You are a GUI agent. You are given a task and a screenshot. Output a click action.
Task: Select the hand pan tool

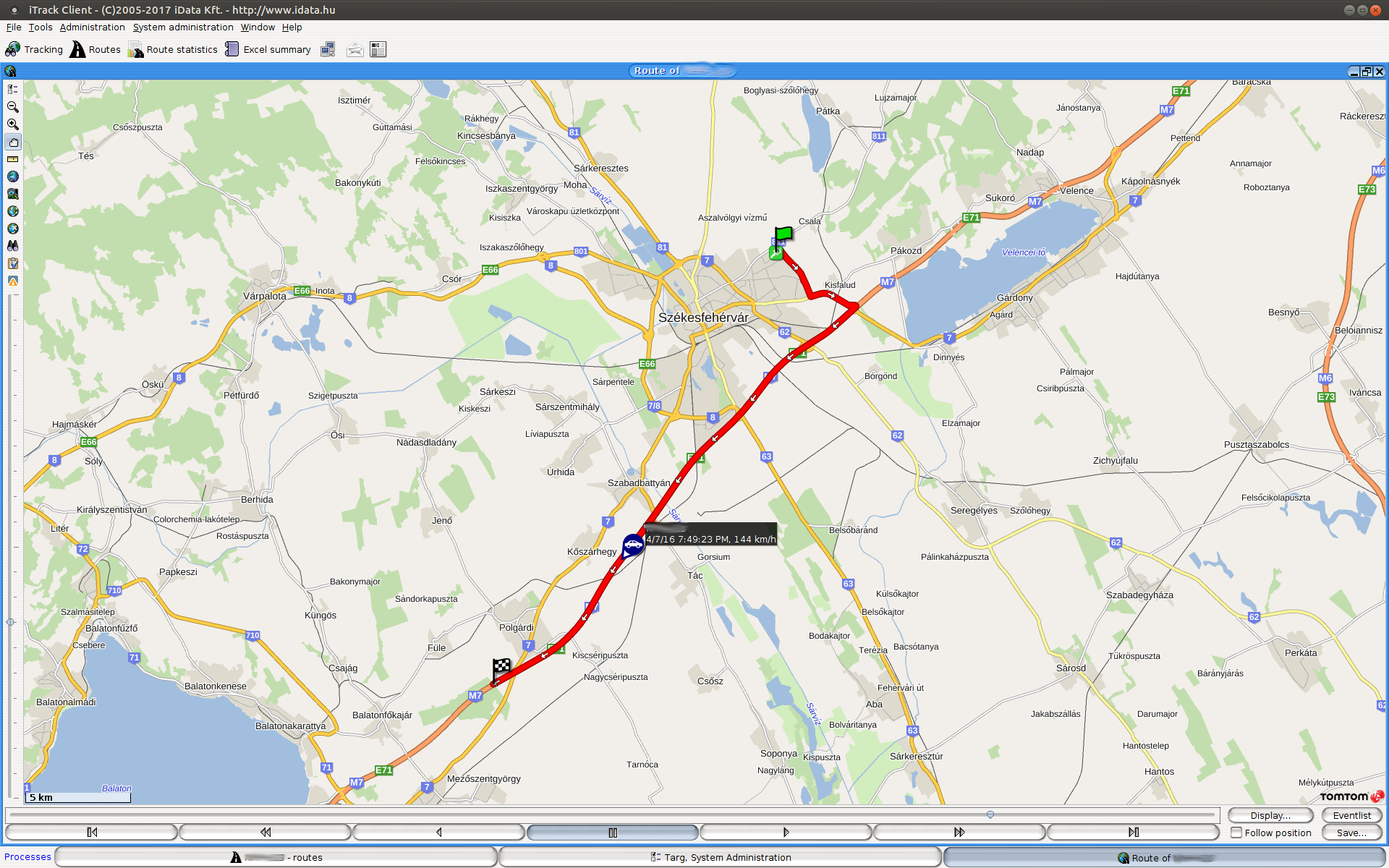(x=12, y=142)
